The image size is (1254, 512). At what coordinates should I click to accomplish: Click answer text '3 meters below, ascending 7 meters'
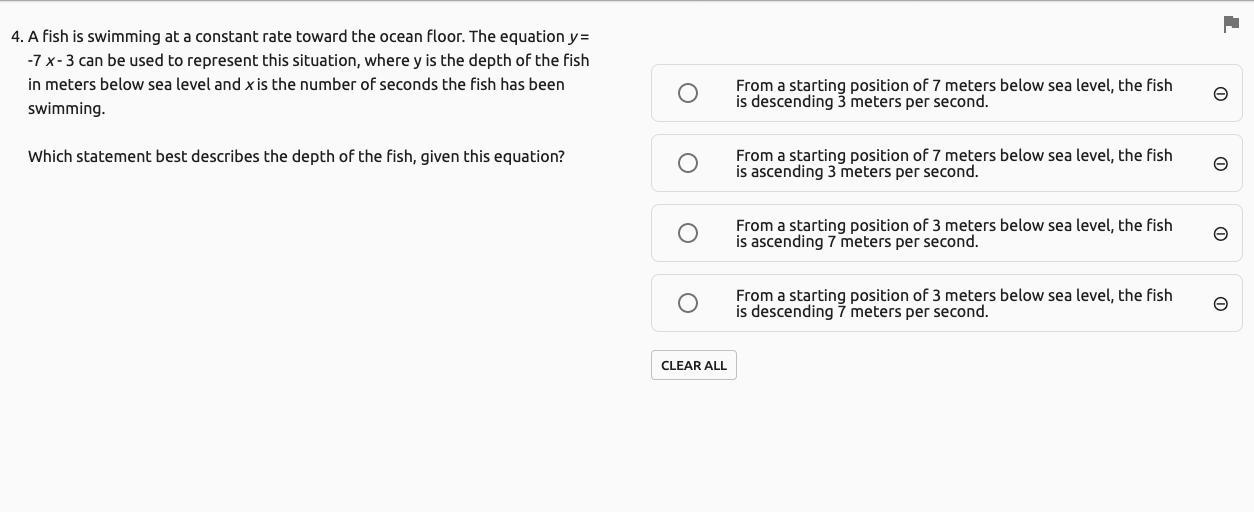point(953,233)
